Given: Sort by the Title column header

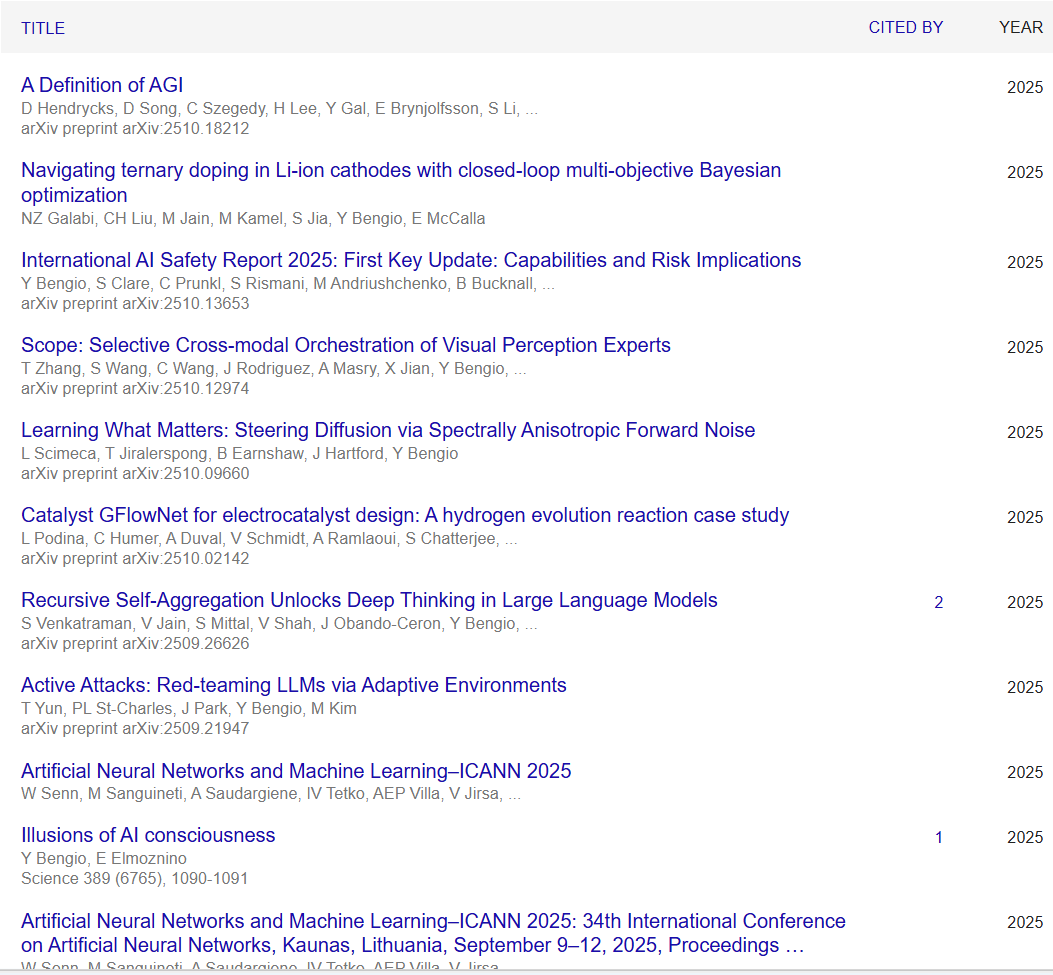Looking at the screenshot, I should tap(43, 28).
